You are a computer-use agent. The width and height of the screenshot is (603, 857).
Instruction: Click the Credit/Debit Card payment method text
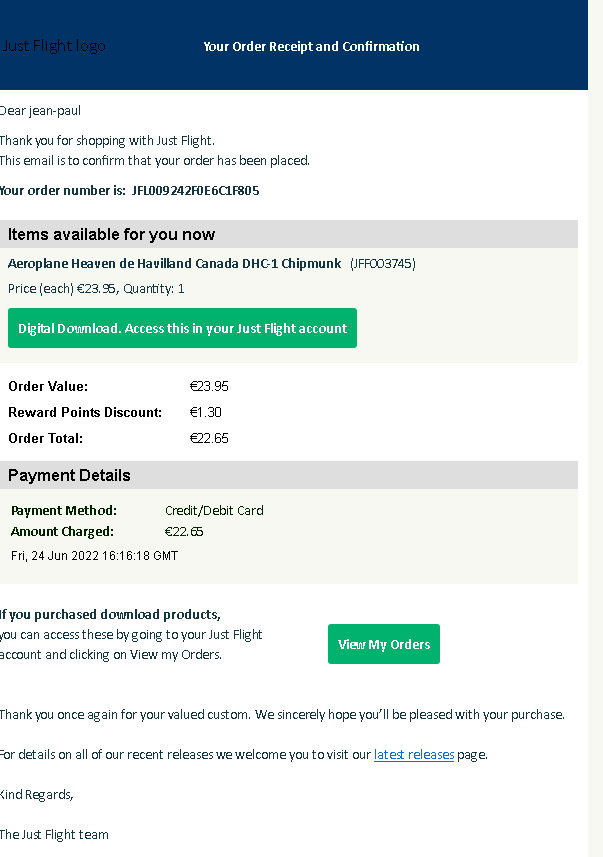(x=214, y=510)
